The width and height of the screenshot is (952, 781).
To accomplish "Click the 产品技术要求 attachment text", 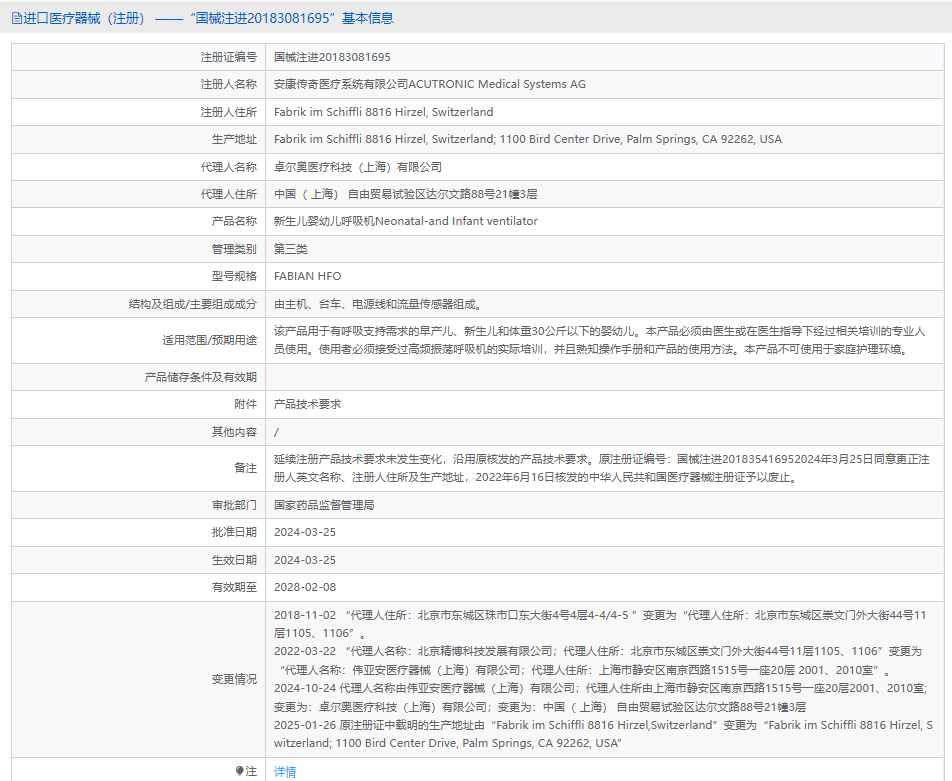I will tap(307, 404).
